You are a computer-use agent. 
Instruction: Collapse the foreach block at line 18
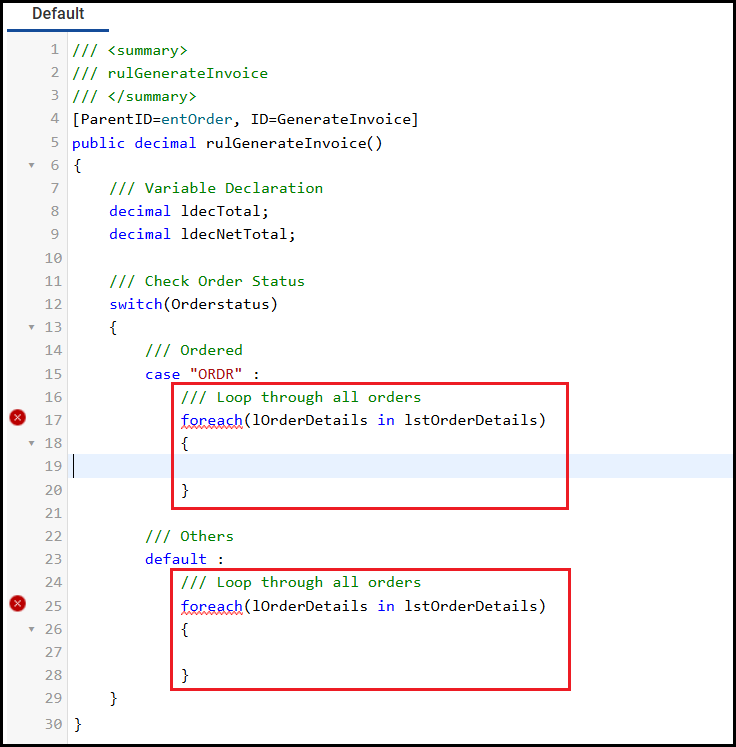[31, 444]
